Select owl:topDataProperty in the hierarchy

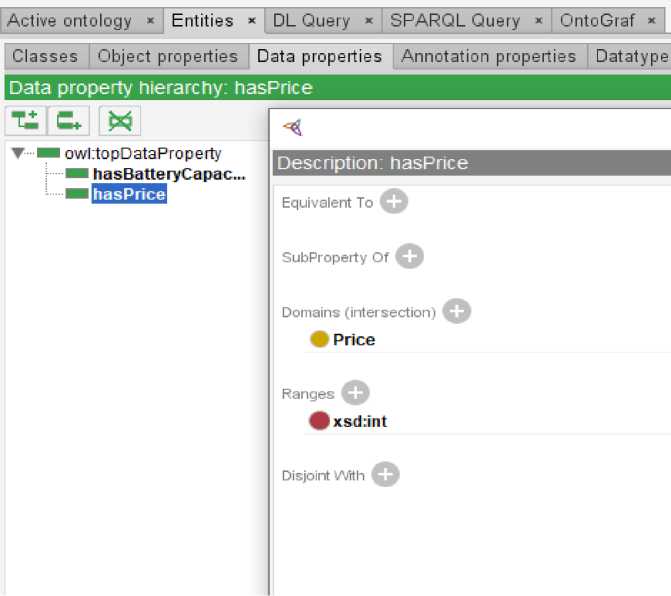click(143, 153)
